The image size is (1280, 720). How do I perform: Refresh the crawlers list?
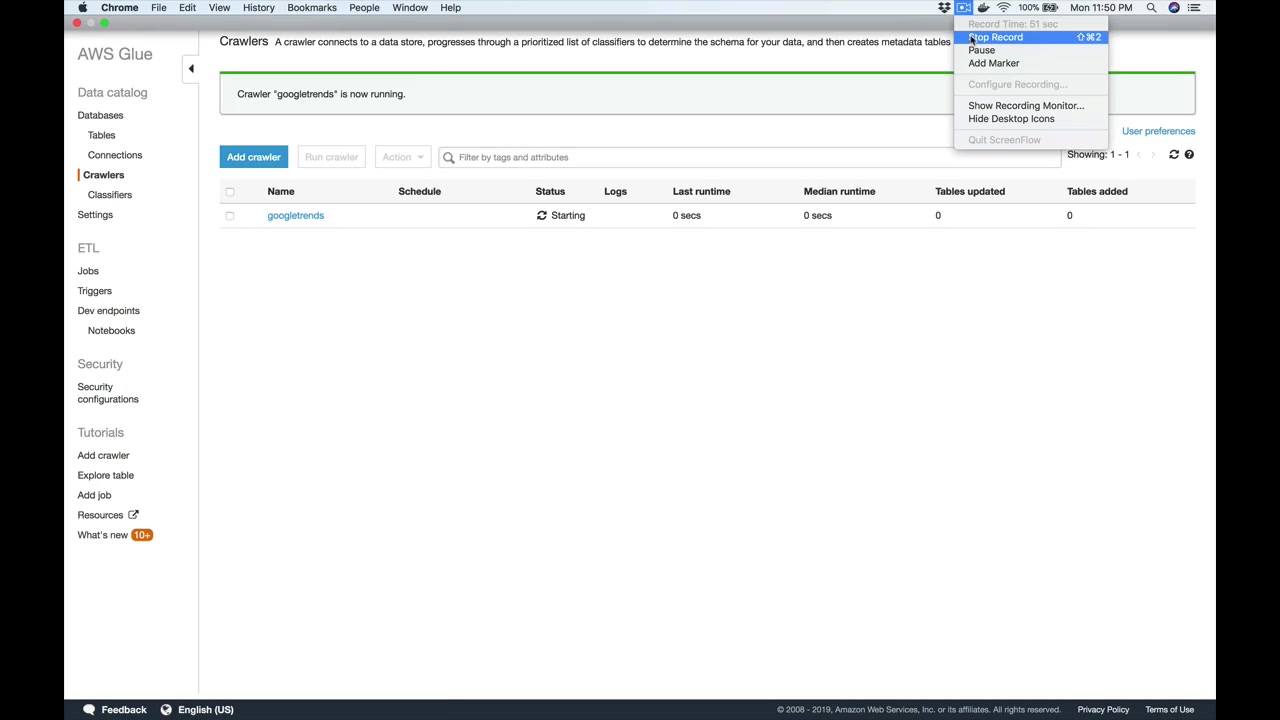point(1174,155)
